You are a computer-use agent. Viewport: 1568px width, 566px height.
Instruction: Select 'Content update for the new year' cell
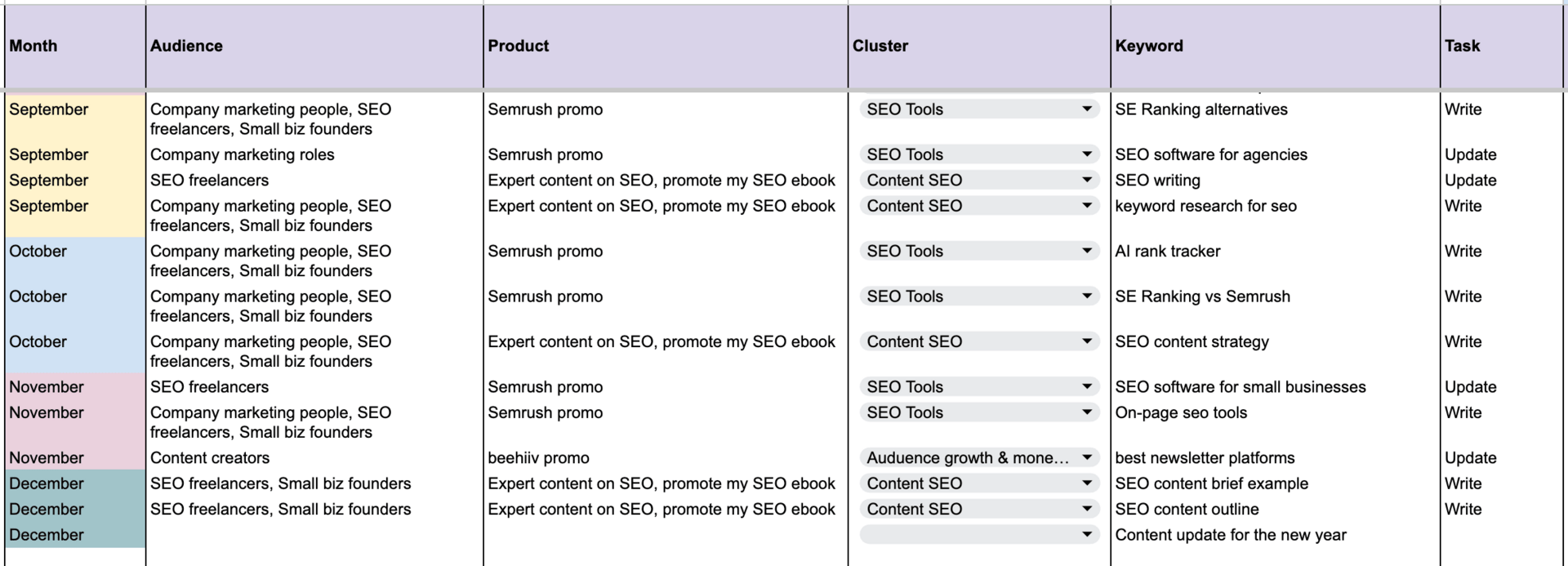coord(1275,535)
